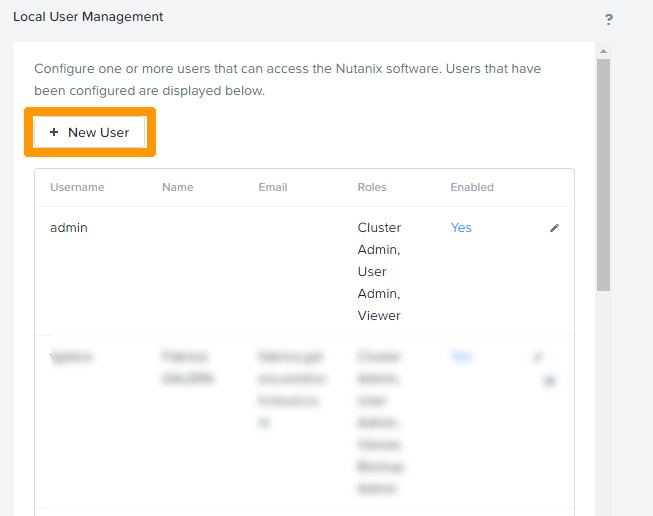Toggle the admin user's Enabled 'Yes' link
Screen dimensions: 653x516
click(461, 228)
